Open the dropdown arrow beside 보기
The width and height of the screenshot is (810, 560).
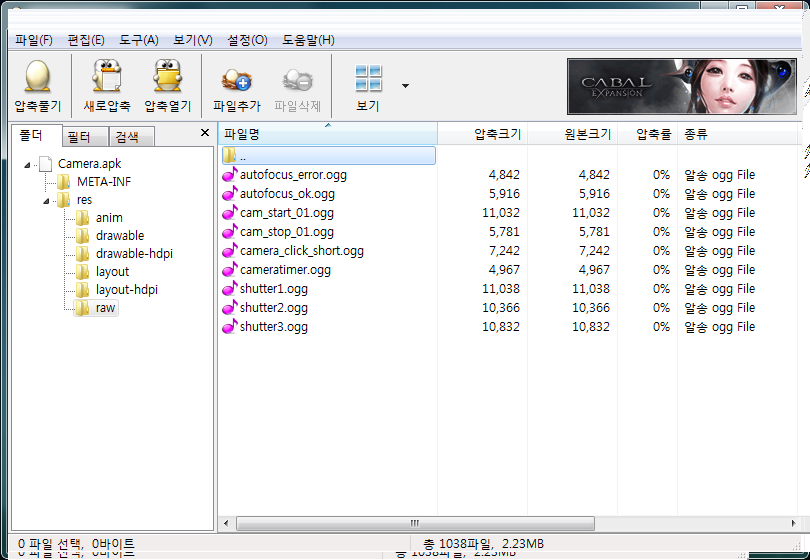click(x=405, y=86)
